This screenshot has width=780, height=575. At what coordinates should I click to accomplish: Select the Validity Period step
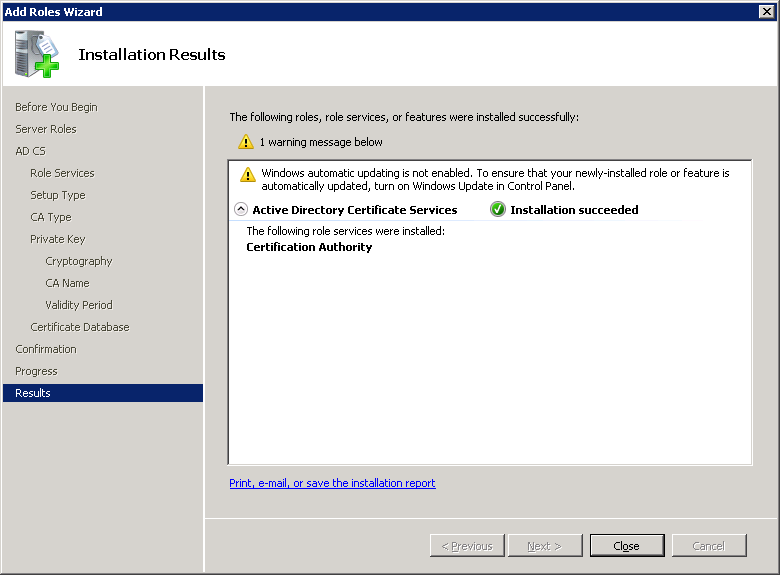point(79,305)
